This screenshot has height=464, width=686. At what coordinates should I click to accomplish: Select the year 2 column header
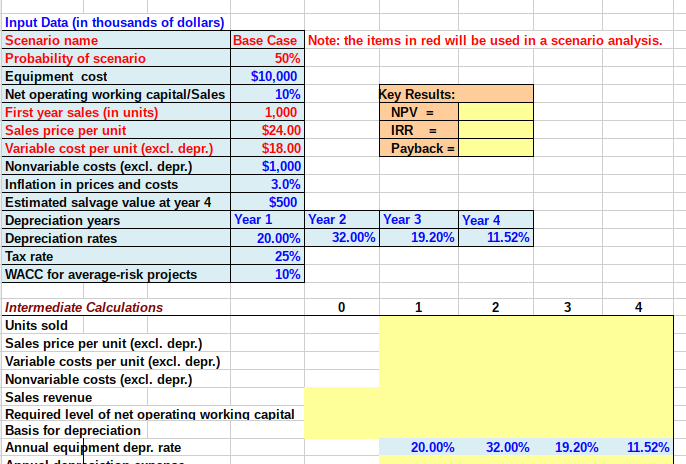pyautogui.click(x=495, y=307)
